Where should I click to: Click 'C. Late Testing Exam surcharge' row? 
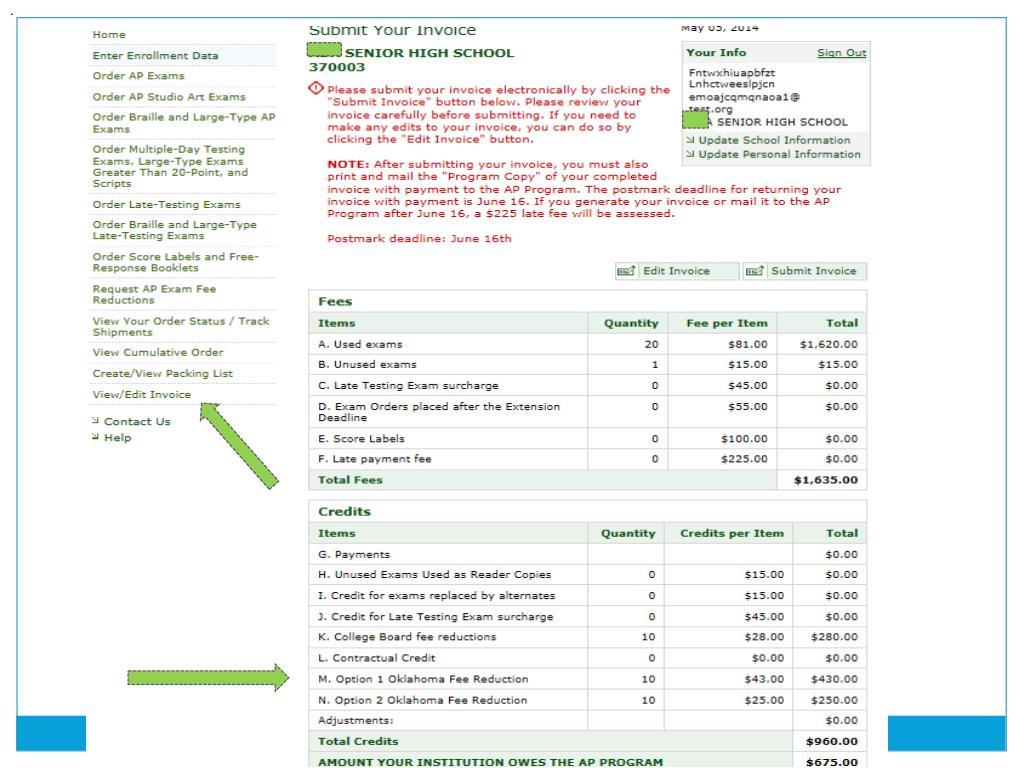[588, 385]
